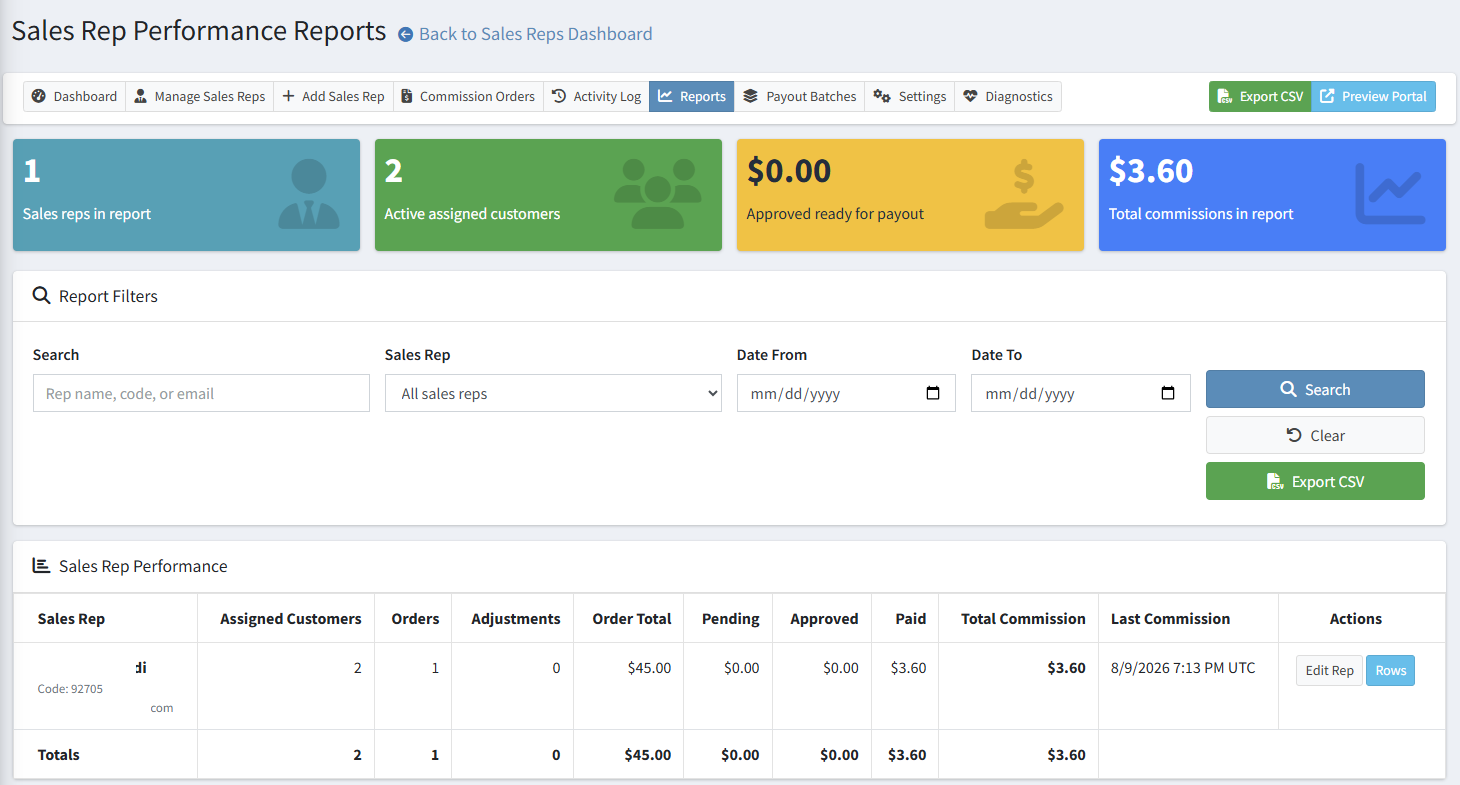Click the group icon on the Active assigned customers card

click(x=658, y=194)
